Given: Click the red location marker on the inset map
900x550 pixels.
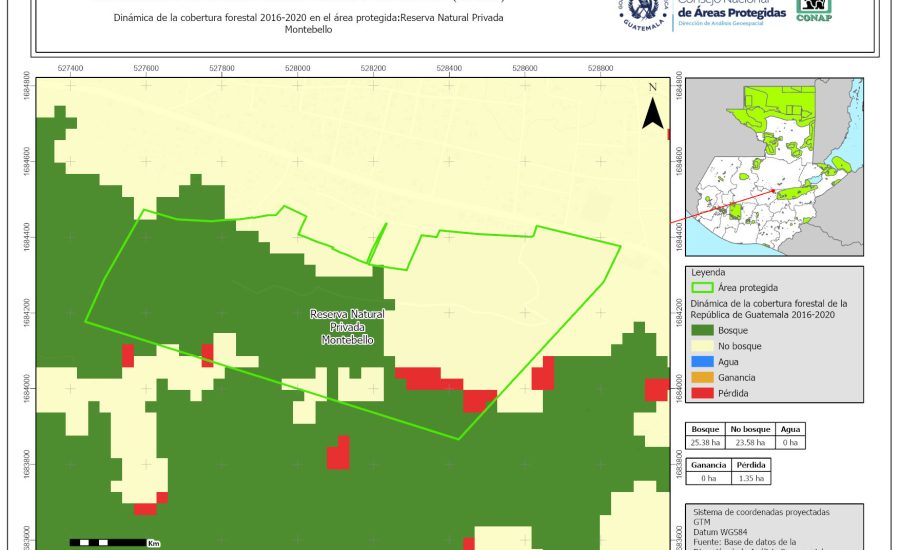Looking at the screenshot, I should (x=775, y=192).
